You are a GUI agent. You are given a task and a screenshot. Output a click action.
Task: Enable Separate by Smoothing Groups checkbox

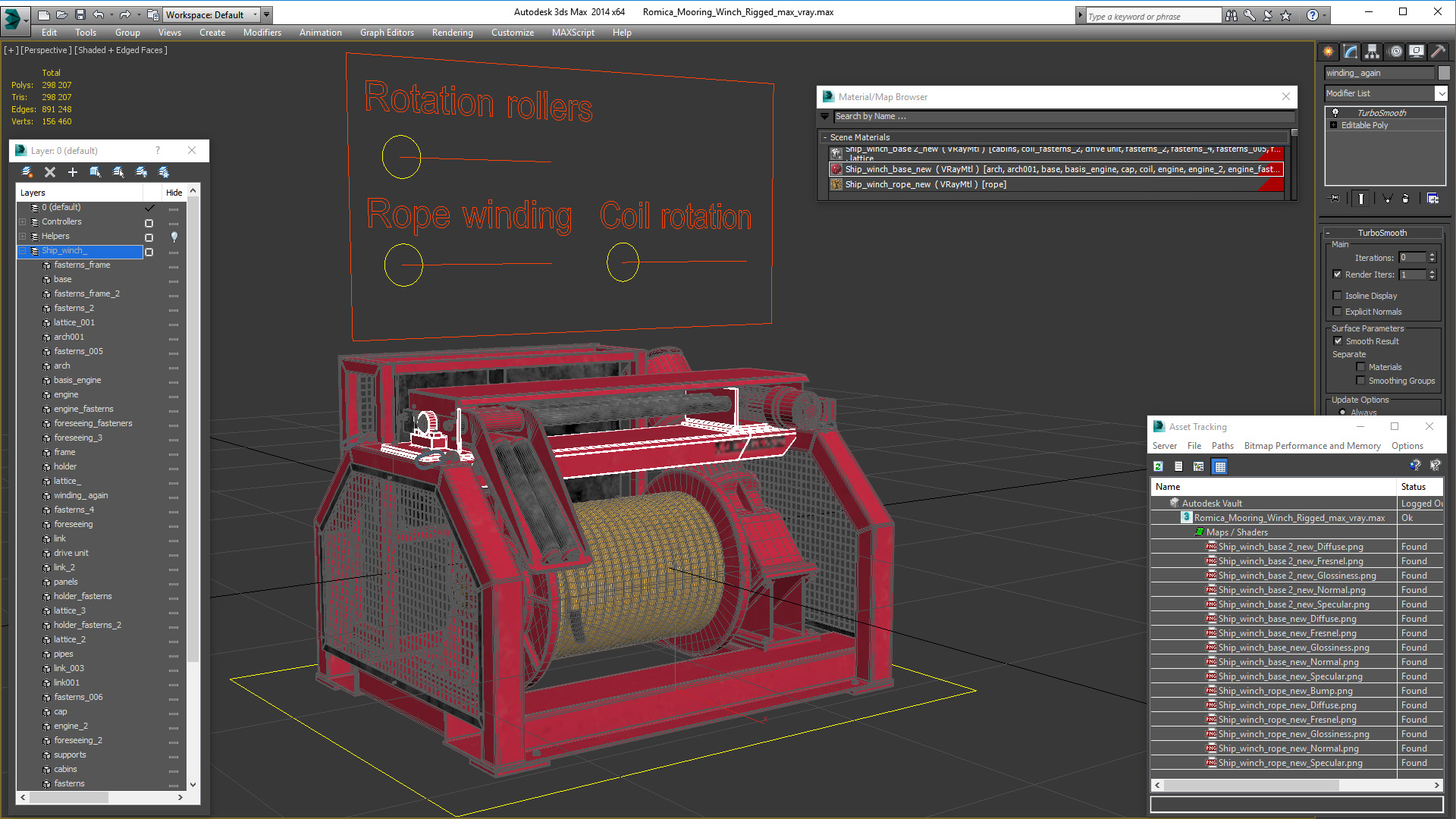[1361, 381]
